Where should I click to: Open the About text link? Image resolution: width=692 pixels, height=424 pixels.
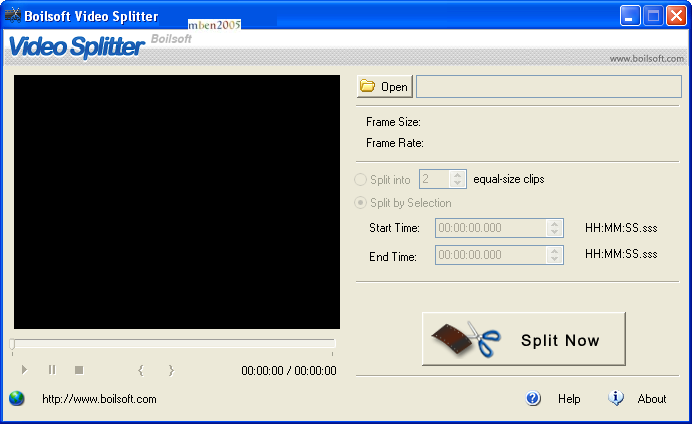[x=651, y=399]
